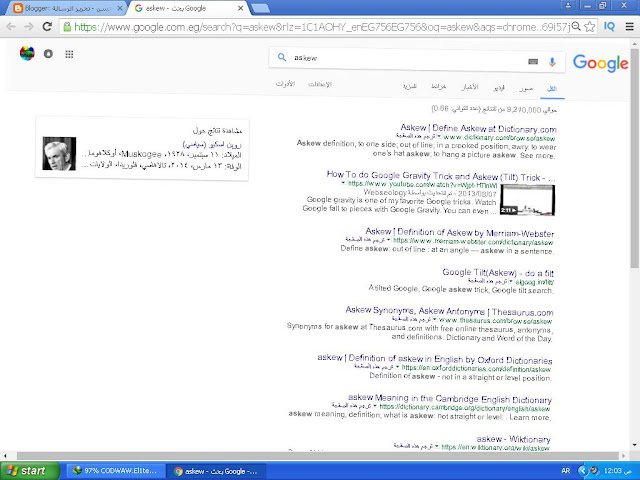The image size is (640, 480).
Task: Open the Merriam-Webster Askew definition result
Action: (460, 233)
